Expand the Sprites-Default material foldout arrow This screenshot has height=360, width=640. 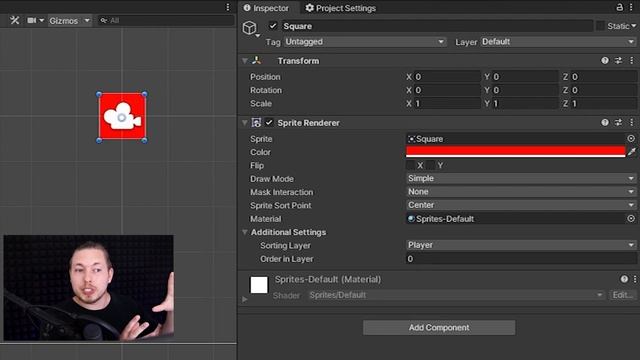[245, 299]
